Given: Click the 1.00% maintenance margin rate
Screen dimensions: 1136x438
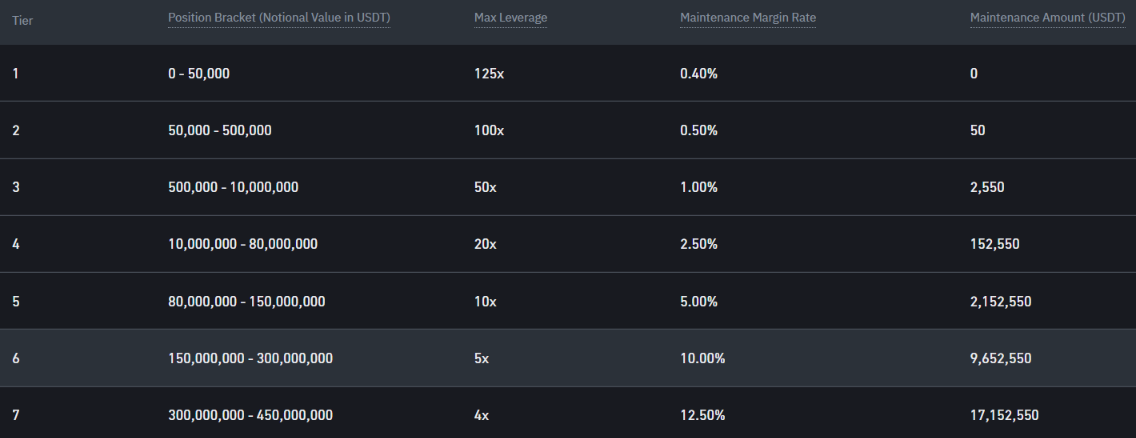Looking at the screenshot, I should pos(699,187).
